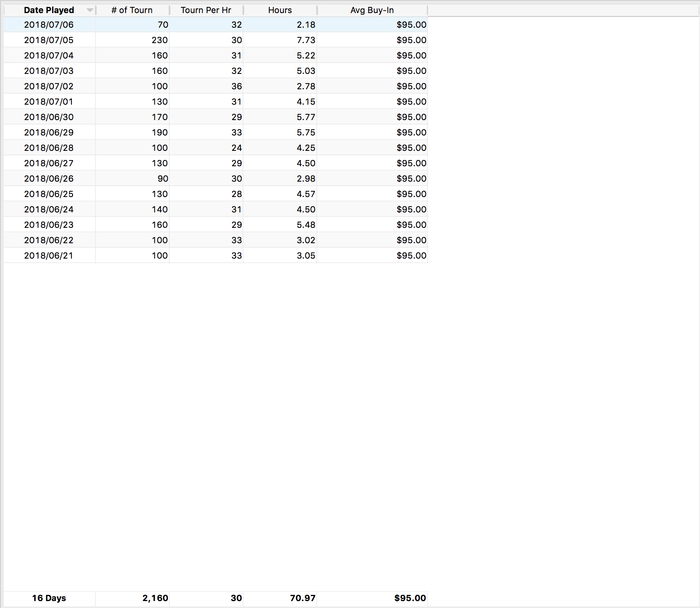Screen dimensions: 700x608
Task: Select the 2018/07/06 date row
Action: 216,25
